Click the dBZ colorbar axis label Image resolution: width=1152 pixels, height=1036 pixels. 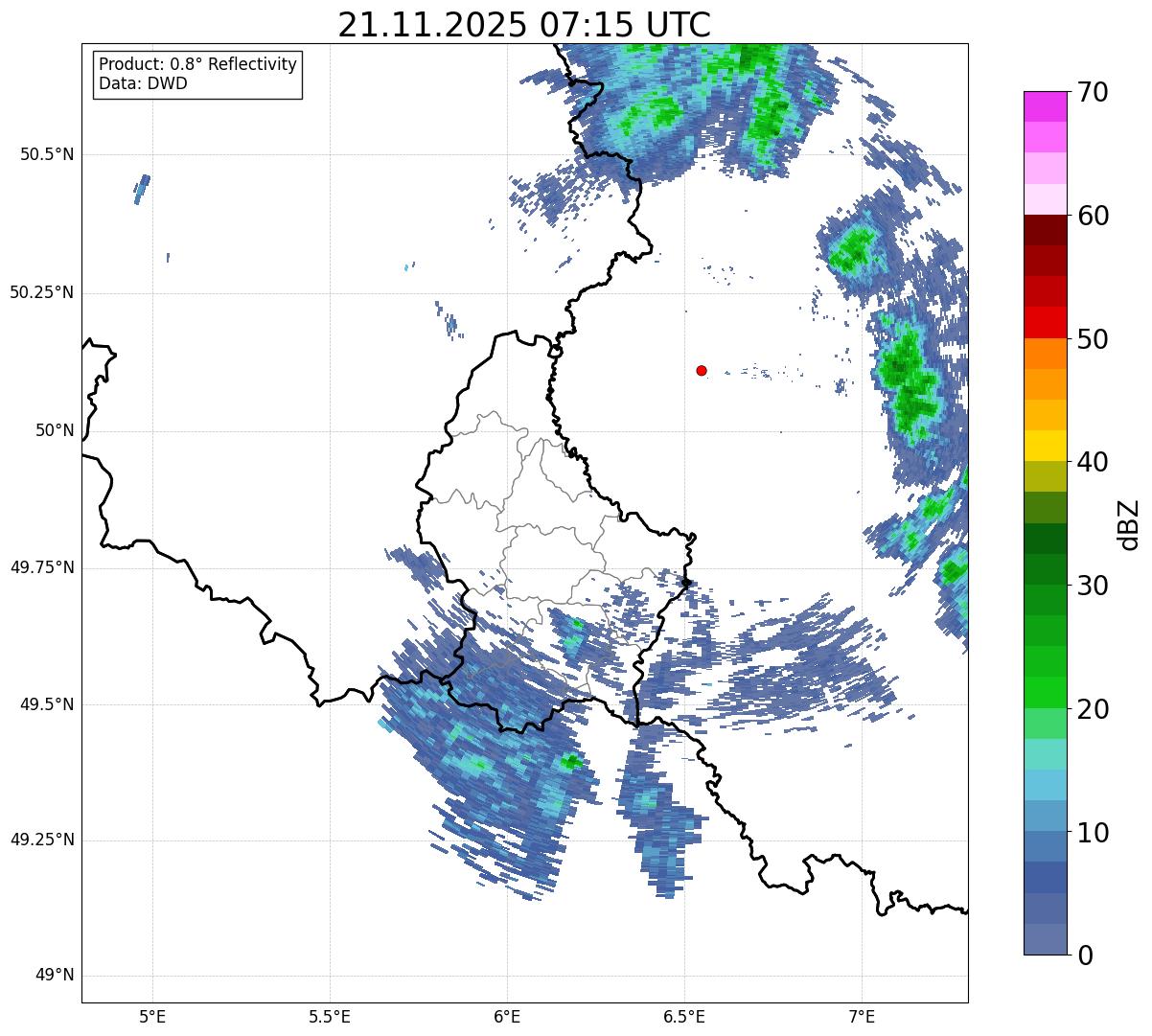pyautogui.click(x=1128, y=524)
